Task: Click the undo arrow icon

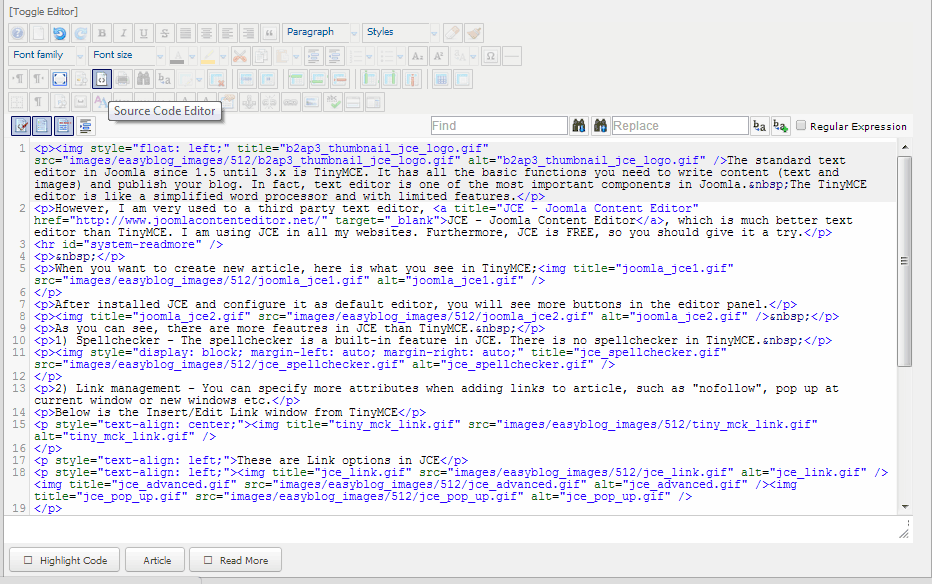Action: click(x=59, y=33)
